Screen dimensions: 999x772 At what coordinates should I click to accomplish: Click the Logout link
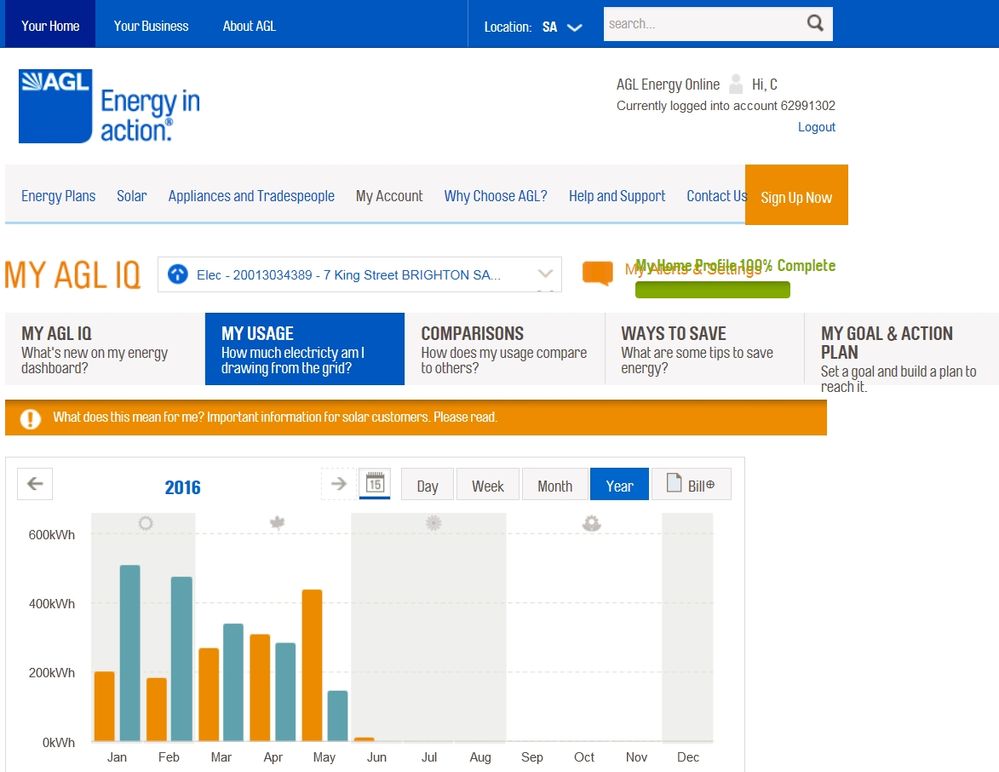[816, 127]
